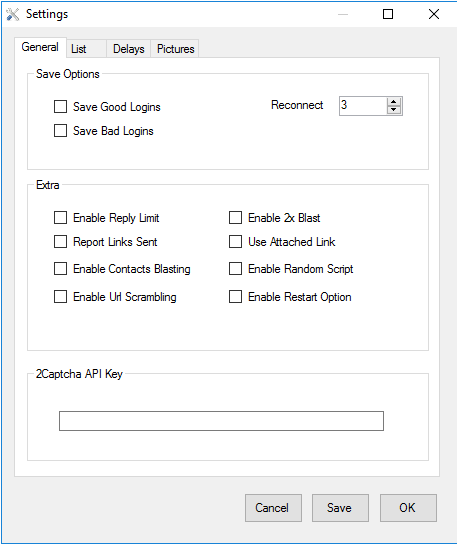457x544 pixels.
Task: Decrease Reconnect value with down arrow
Action: (x=393, y=110)
